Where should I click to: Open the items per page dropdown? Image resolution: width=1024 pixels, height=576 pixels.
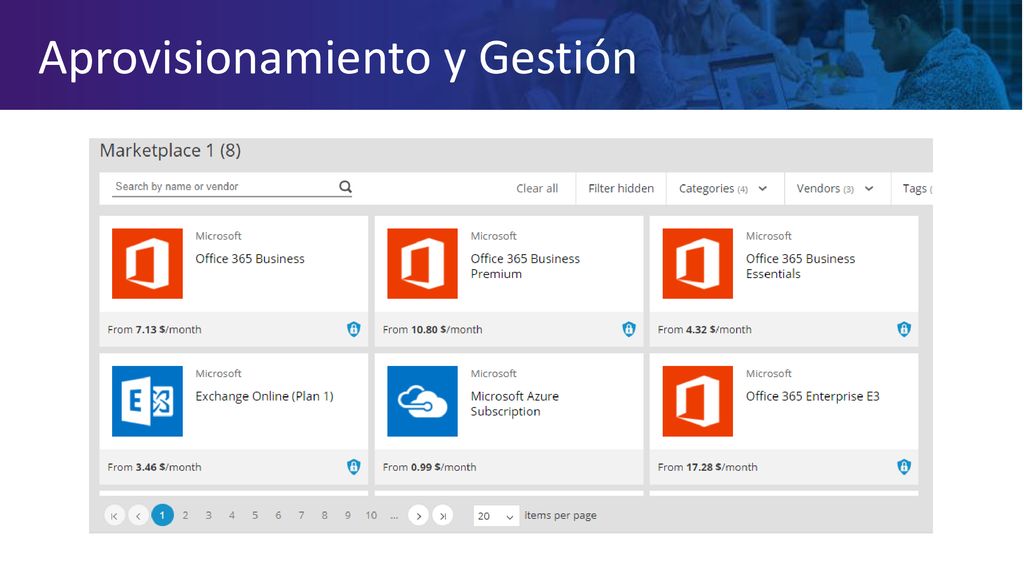pyautogui.click(x=496, y=516)
